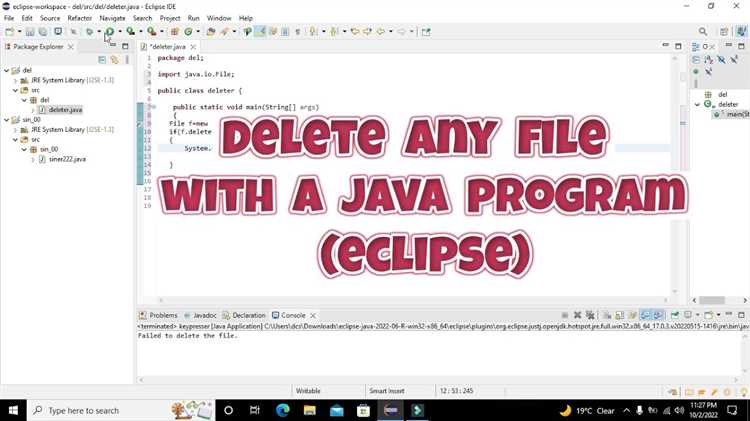Open the Project menu
The image size is (750, 421).
pyautogui.click(x=170, y=18)
